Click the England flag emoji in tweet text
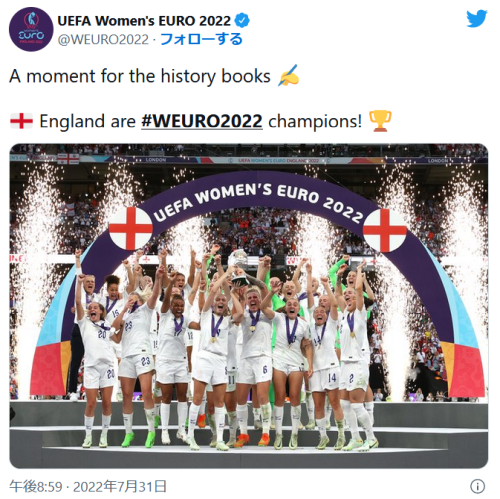Viewport: 500px width, 499px height. pos(21,121)
